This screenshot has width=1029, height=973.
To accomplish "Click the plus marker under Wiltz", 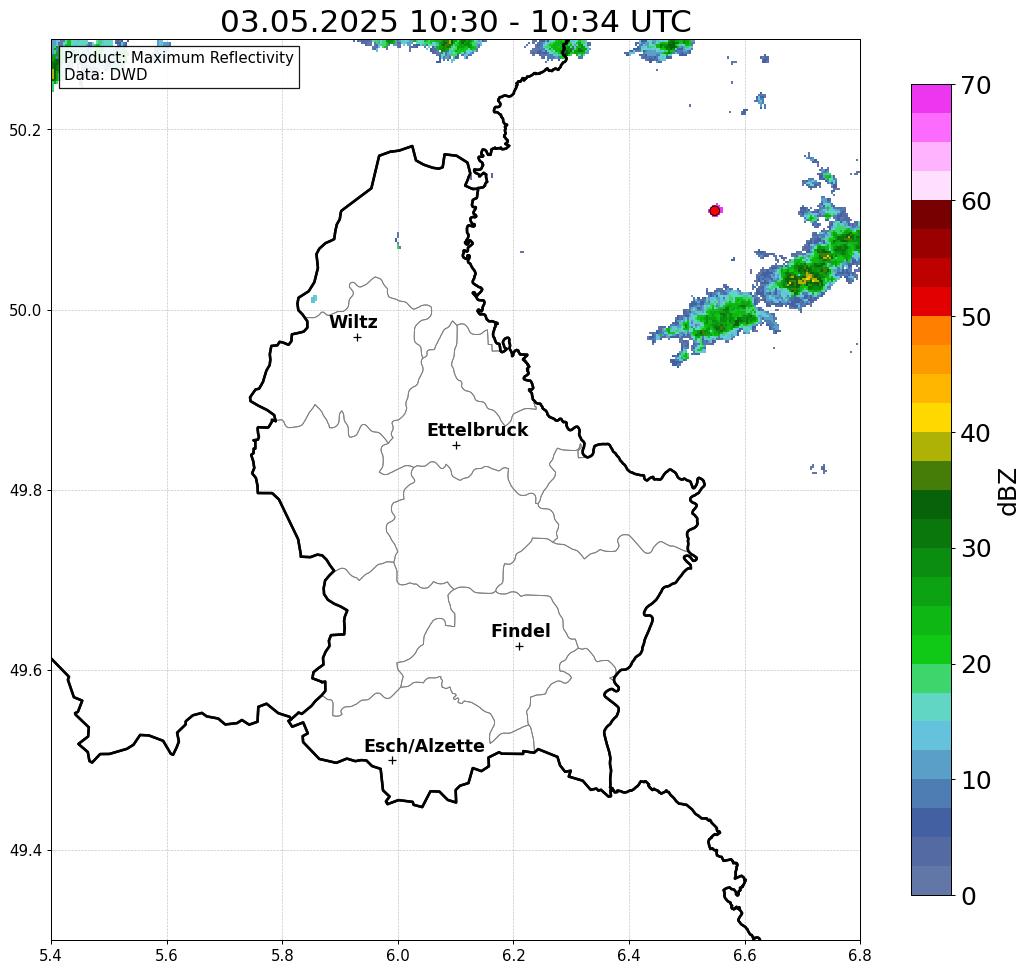I will click(x=357, y=338).
